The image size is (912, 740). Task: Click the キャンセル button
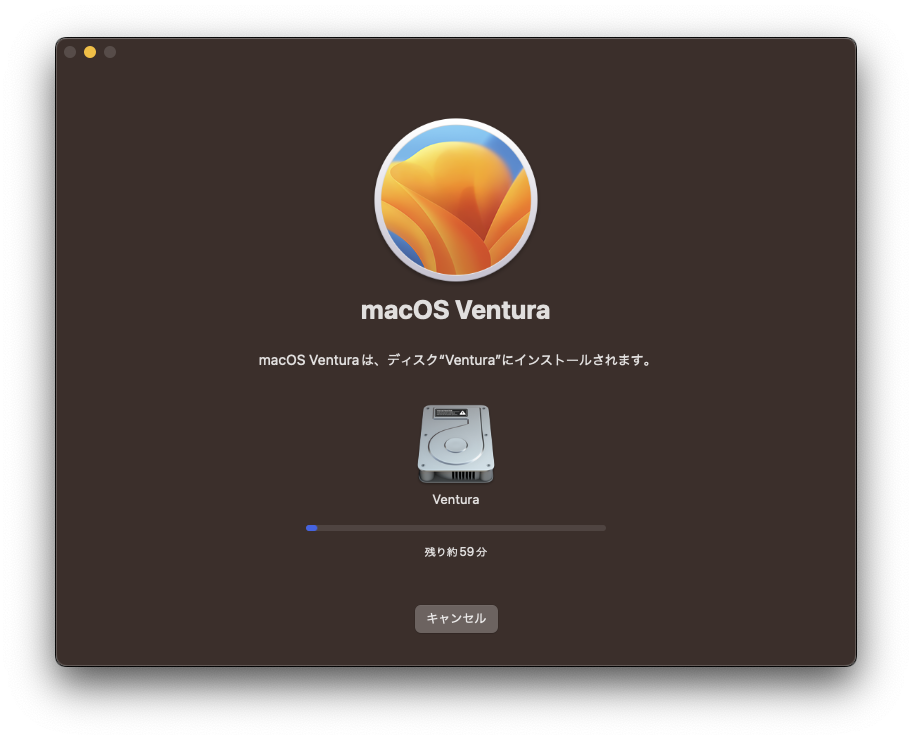456,618
